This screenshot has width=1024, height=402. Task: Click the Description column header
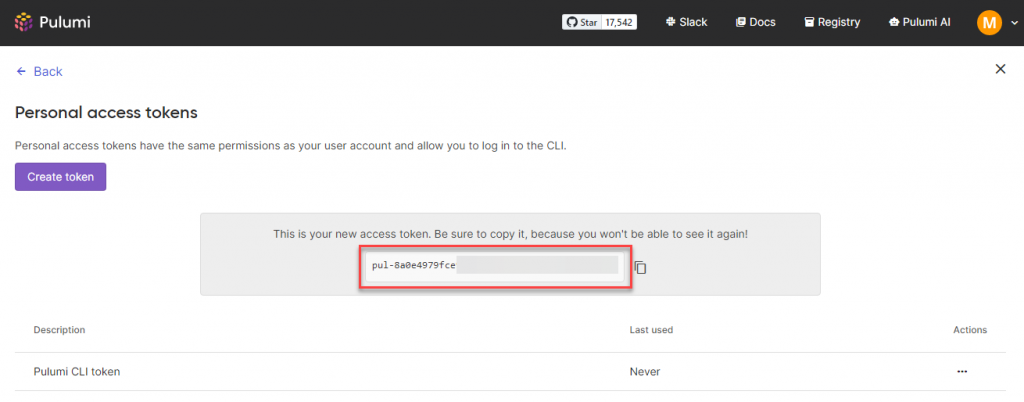click(x=59, y=330)
